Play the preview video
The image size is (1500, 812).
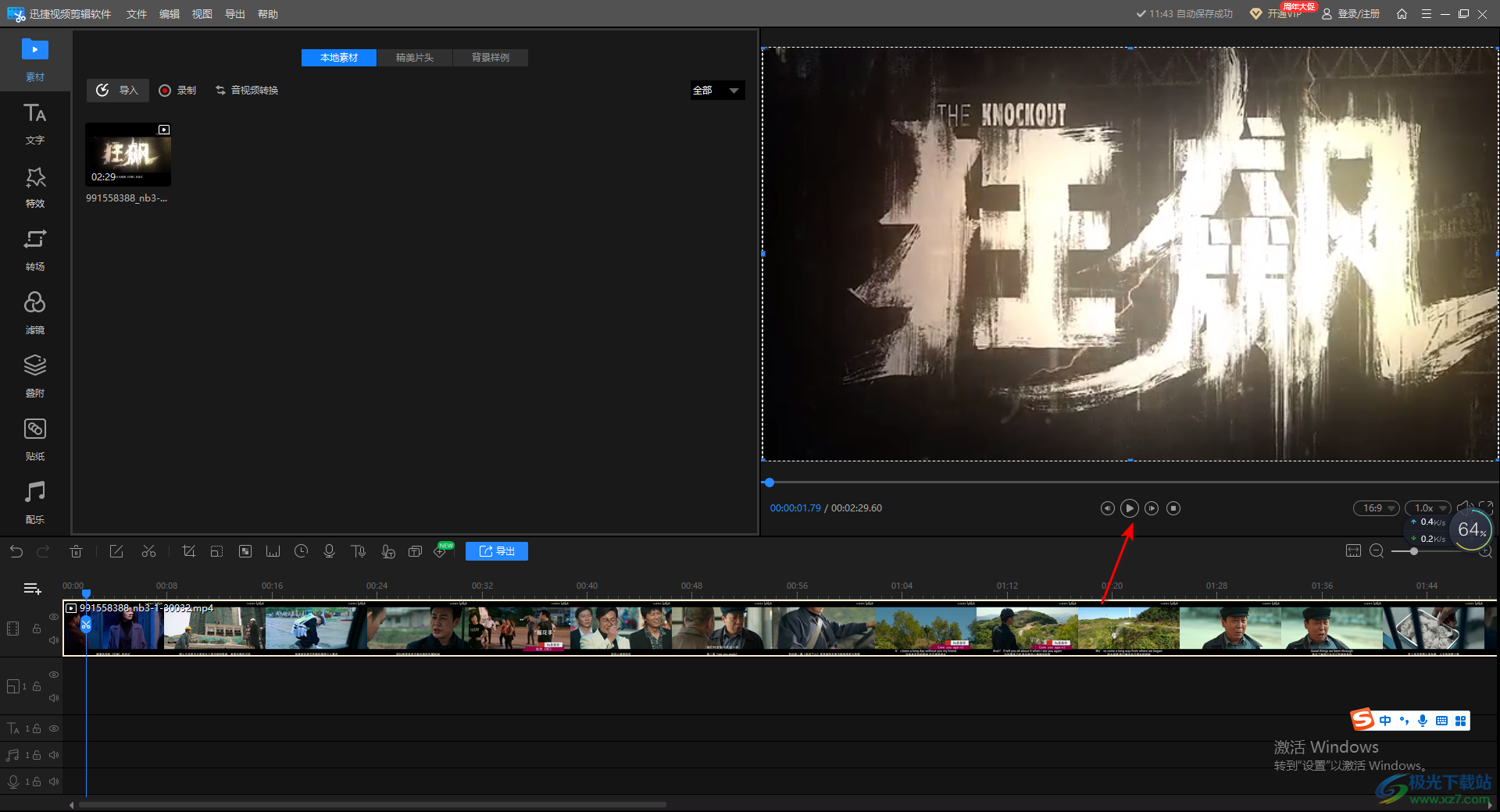(1130, 508)
